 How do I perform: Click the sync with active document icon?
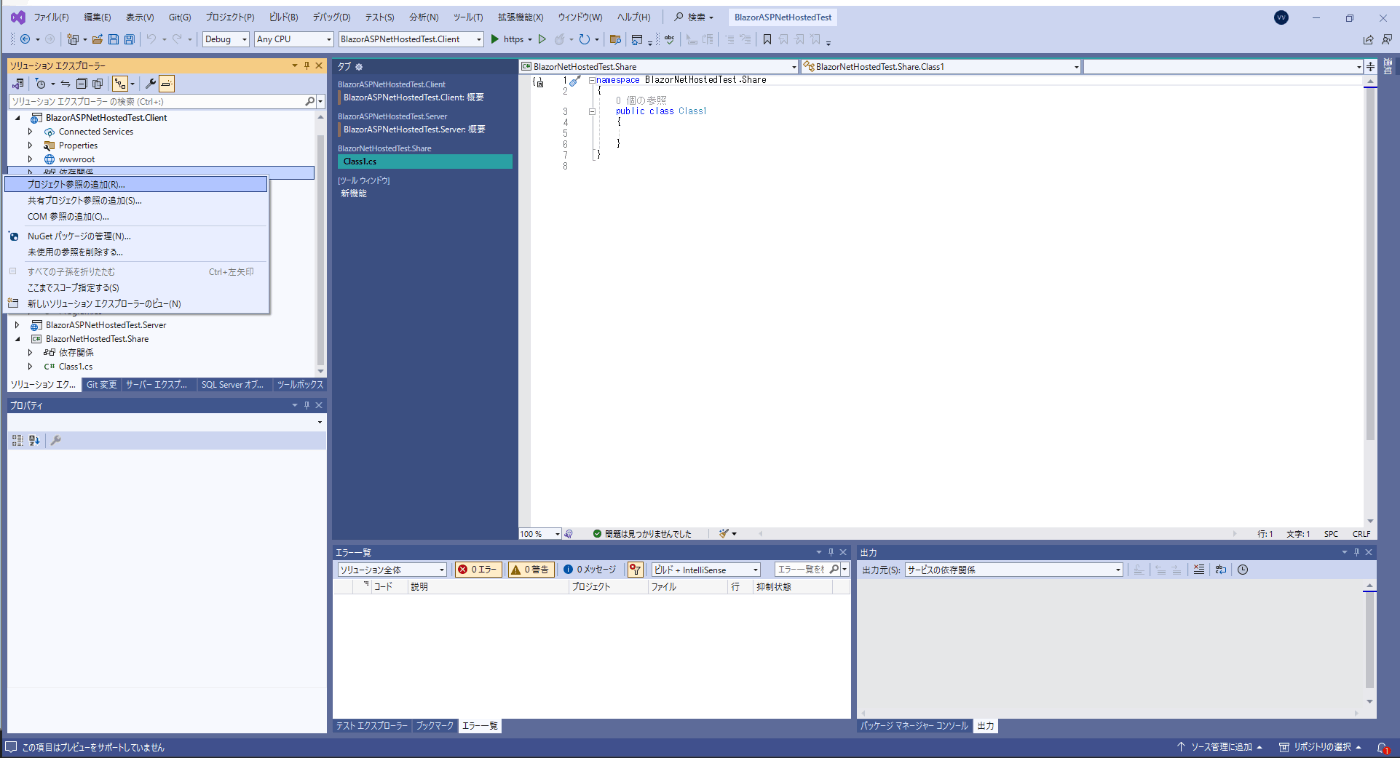click(x=66, y=84)
